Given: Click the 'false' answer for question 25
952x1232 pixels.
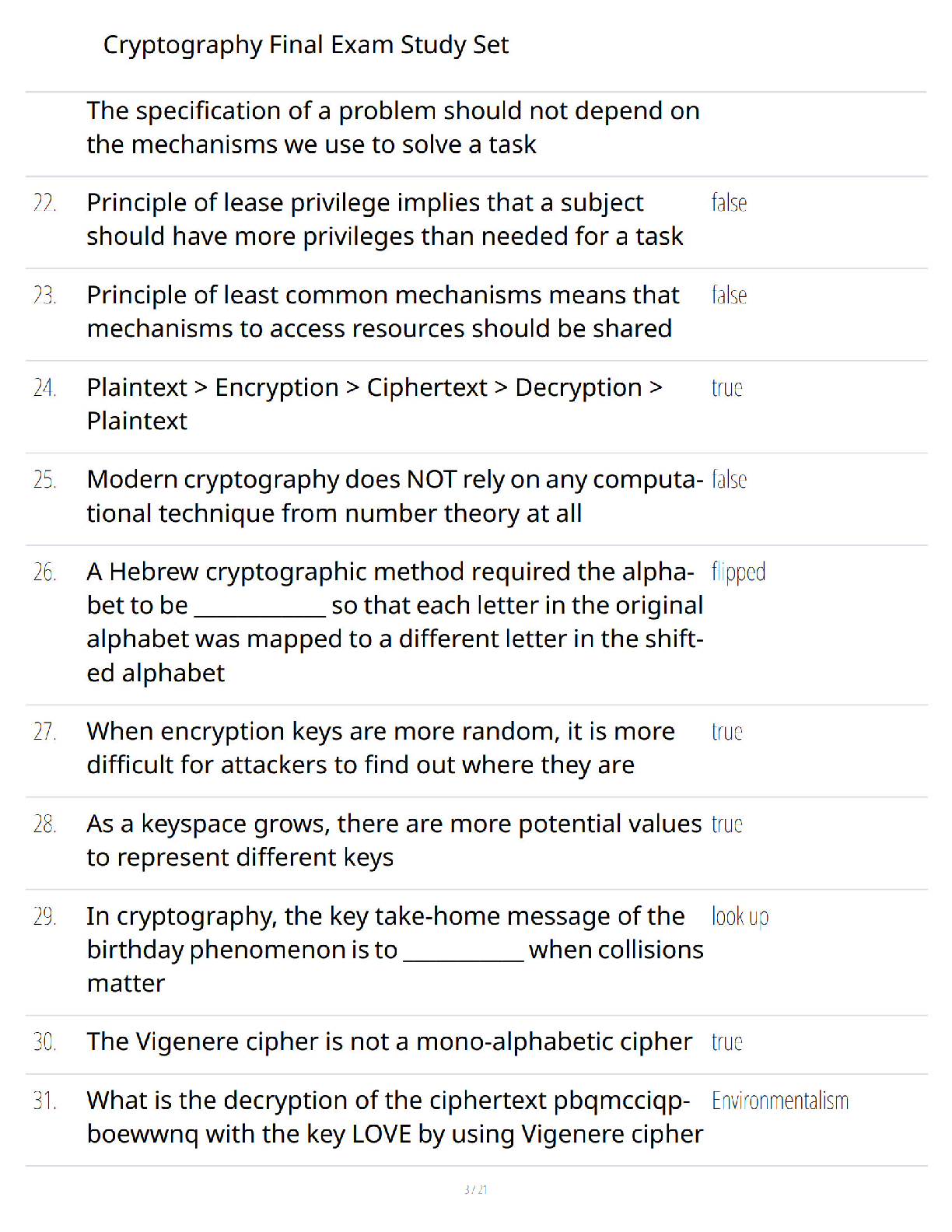Looking at the screenshot, I should click(729, 480).
